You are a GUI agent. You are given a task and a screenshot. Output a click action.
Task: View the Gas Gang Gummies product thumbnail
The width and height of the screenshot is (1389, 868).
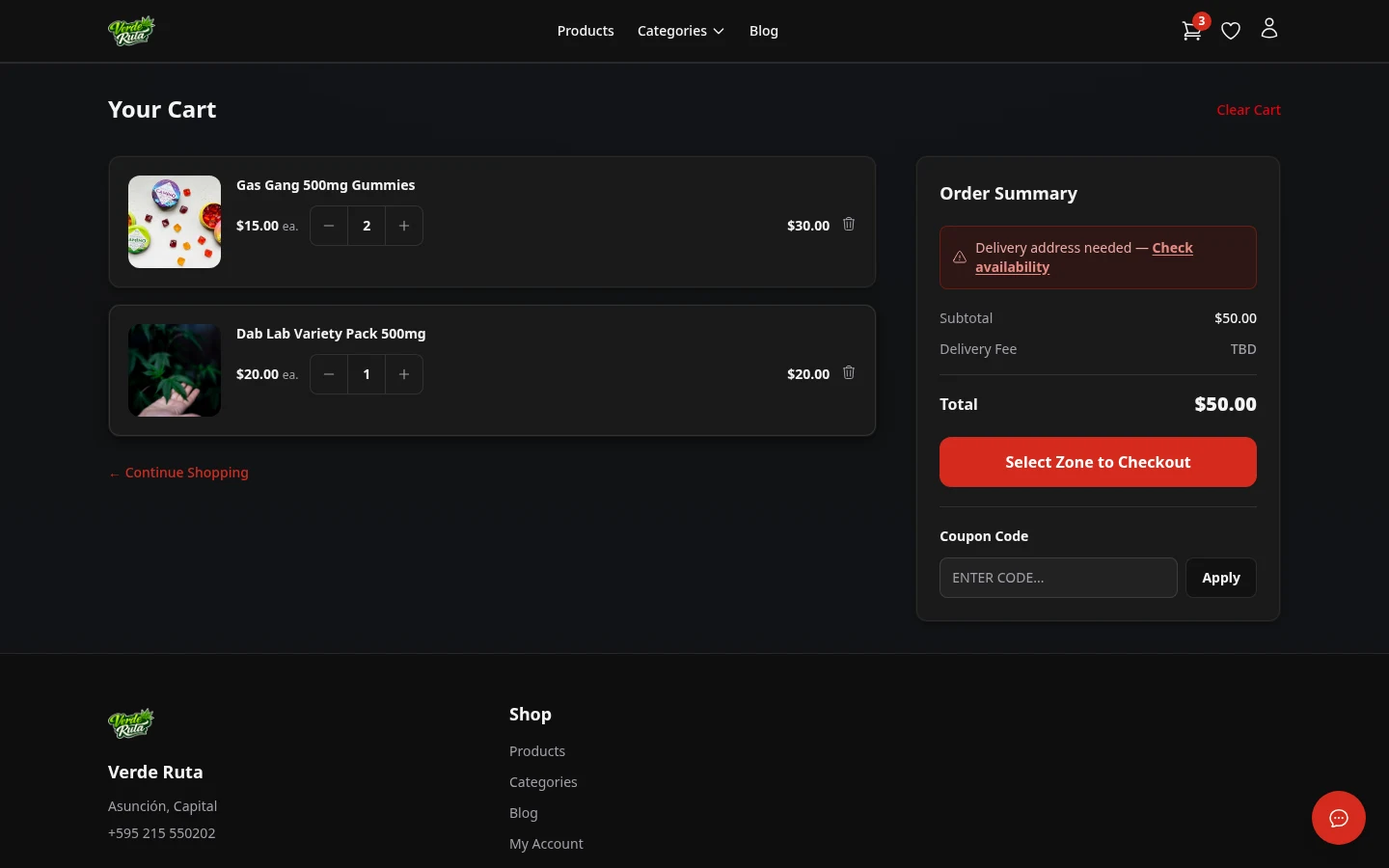[175, 222]
